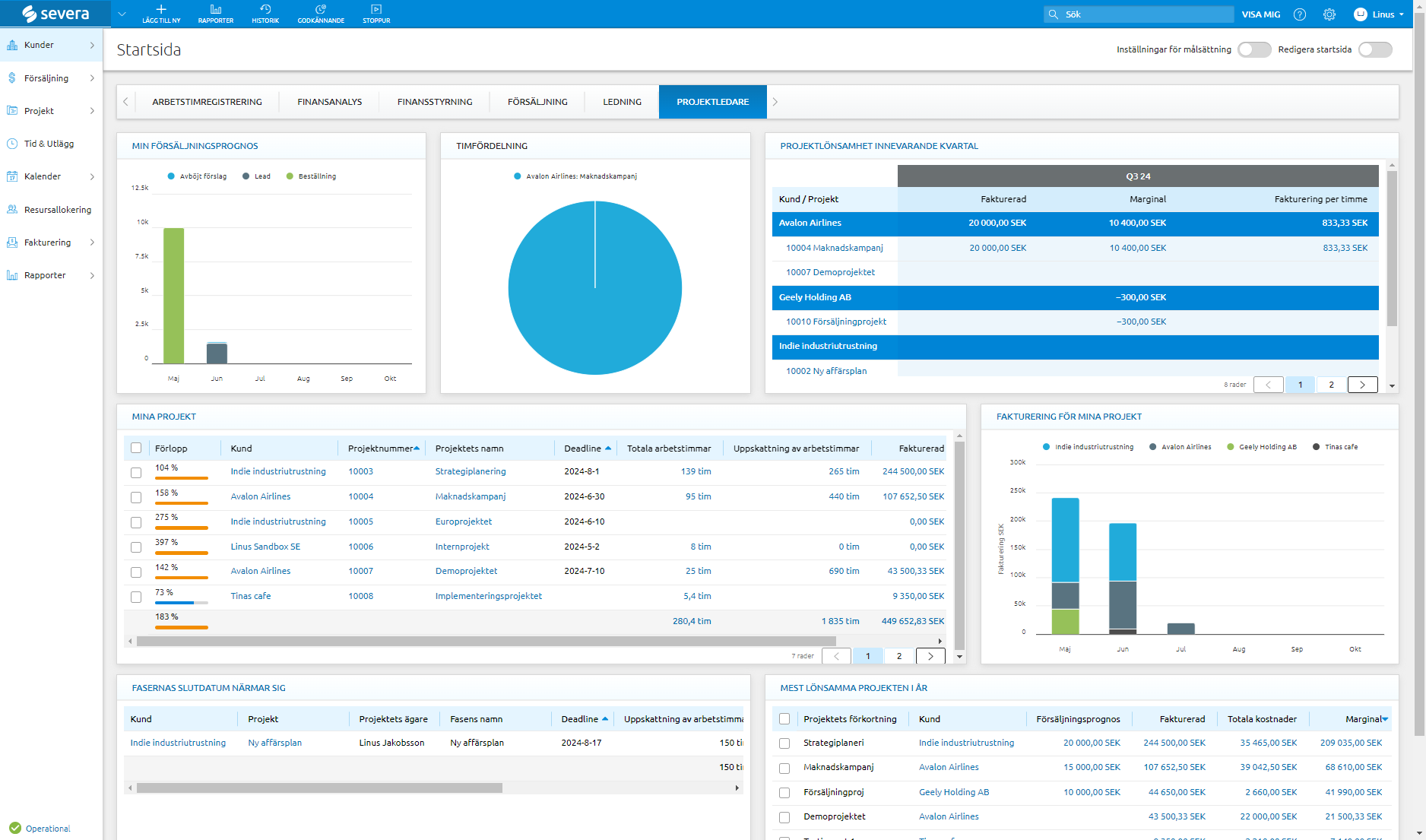Toggle Inställningar för målsättning switch

1253,49
